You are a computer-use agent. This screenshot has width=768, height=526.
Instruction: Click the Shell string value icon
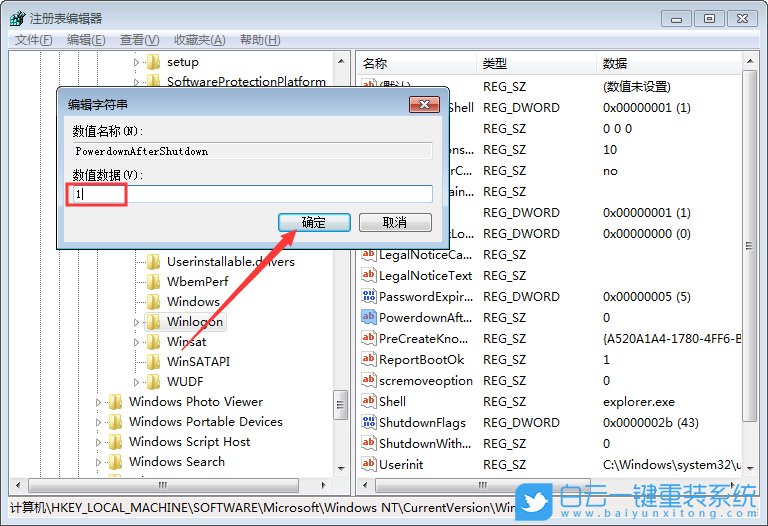(x=368, y=402)
